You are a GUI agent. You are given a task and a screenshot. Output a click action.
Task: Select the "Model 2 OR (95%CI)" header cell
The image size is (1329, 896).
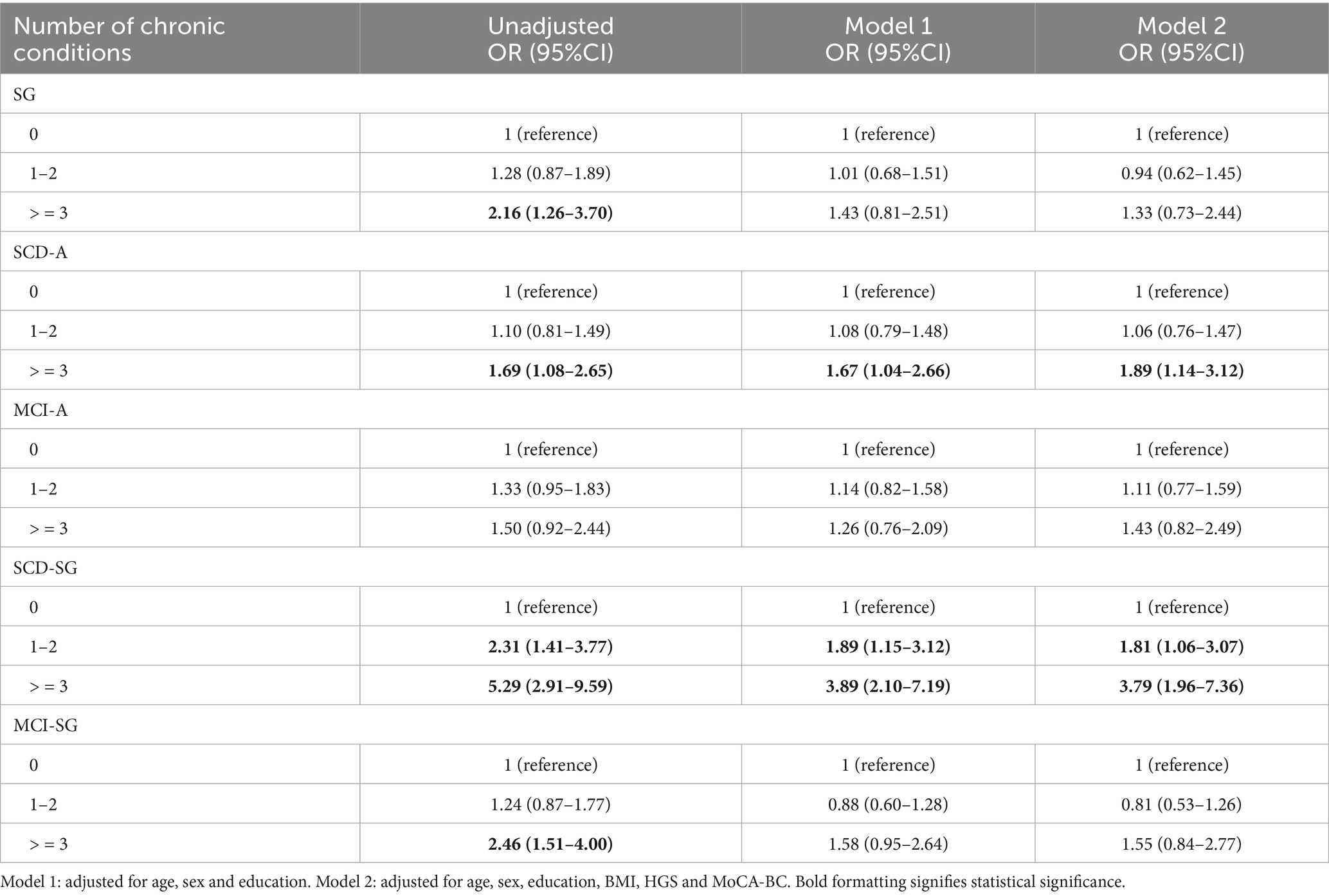(1181, 39)
